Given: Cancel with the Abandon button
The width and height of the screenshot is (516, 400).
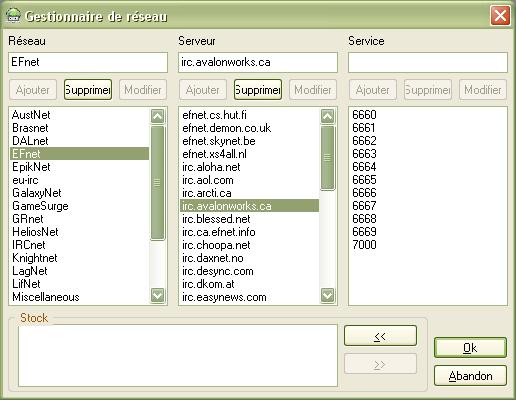Looking at the screenshot, I should pos(470,376).
